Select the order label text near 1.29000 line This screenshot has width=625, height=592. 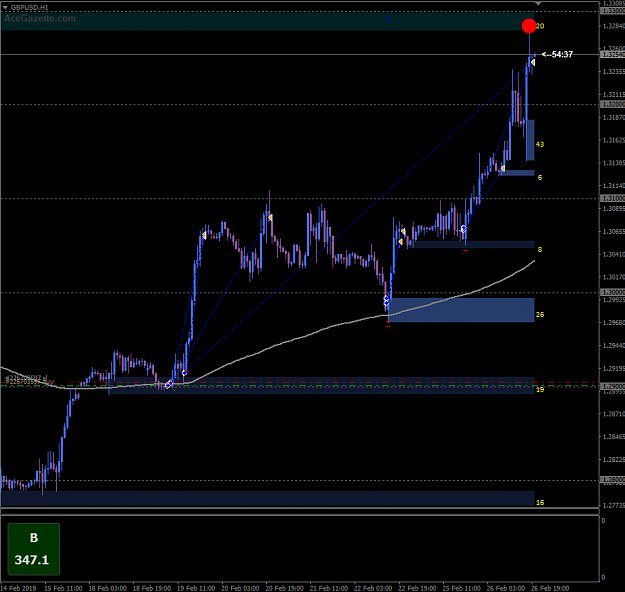pyautogui.click(x=28, y=380)
